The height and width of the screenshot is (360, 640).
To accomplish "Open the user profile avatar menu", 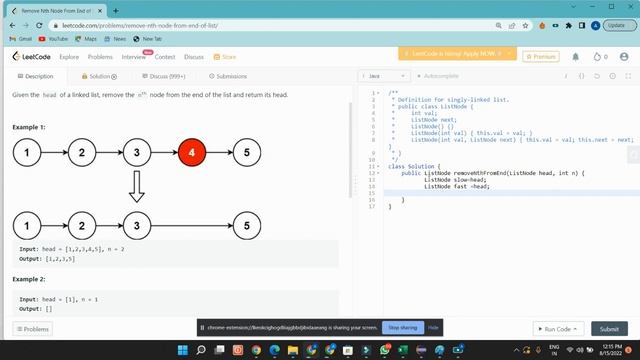I will (x=624, y=57).
